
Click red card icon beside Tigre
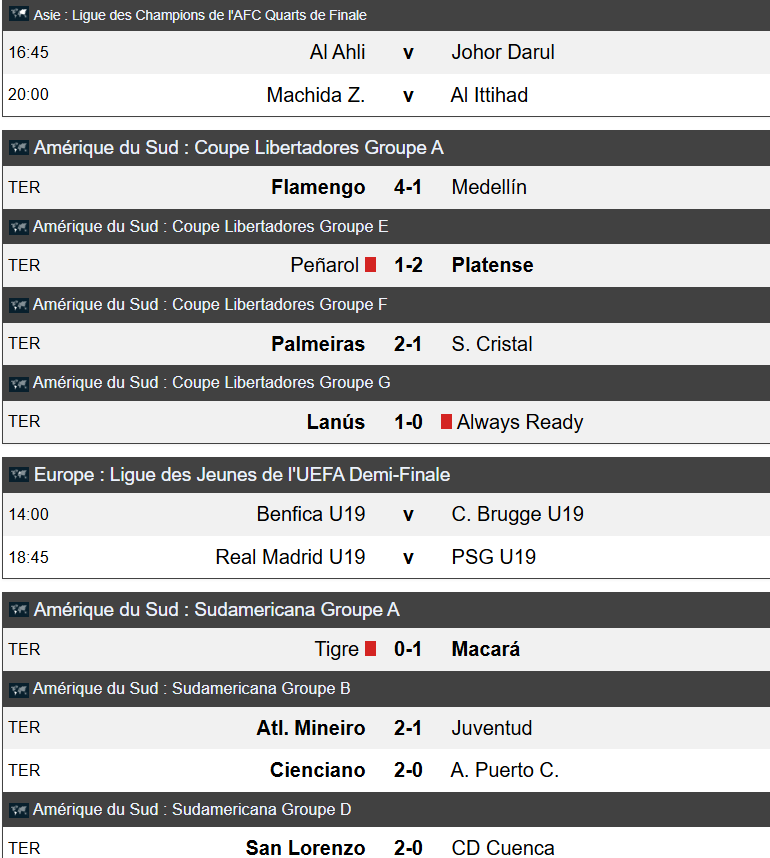click(370, 649)
